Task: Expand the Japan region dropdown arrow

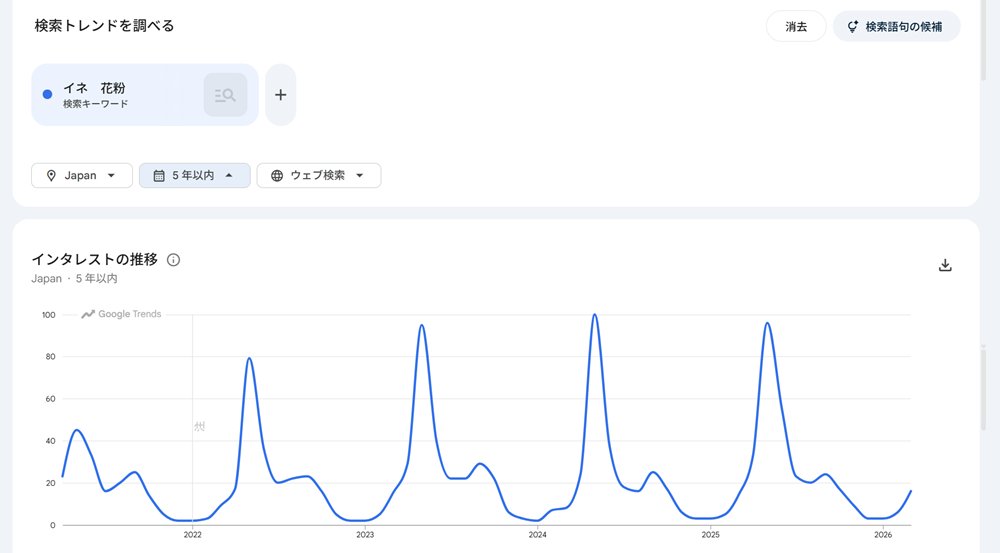Action: tap(112, 176)
